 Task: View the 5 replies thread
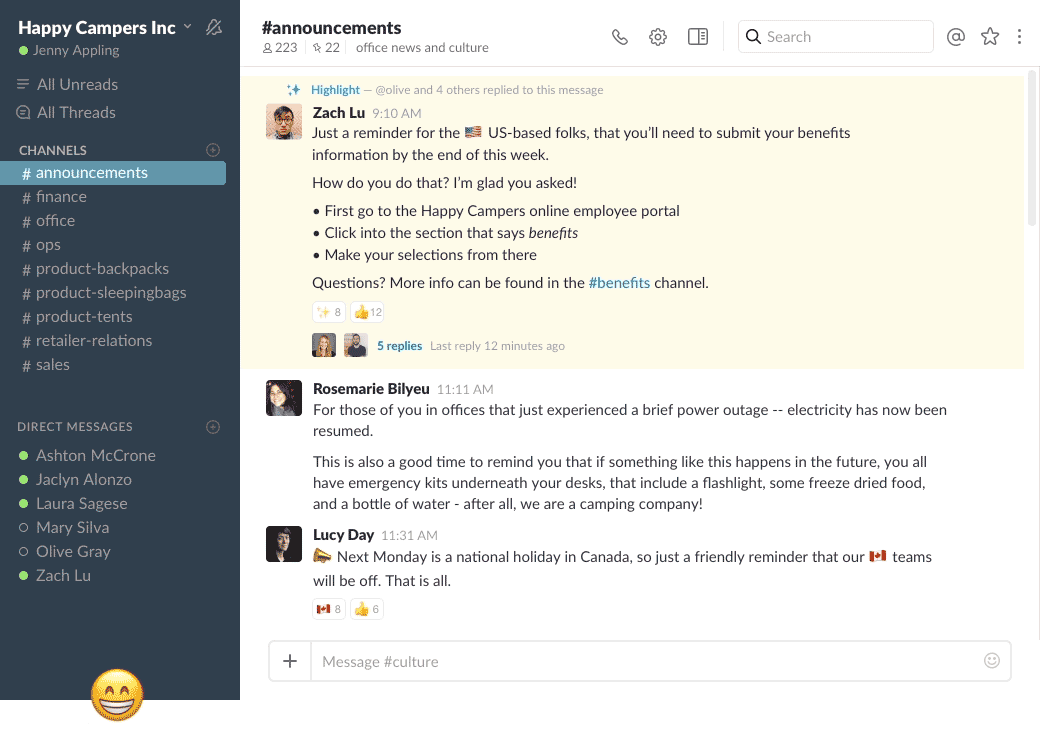[x=399, y=345]
